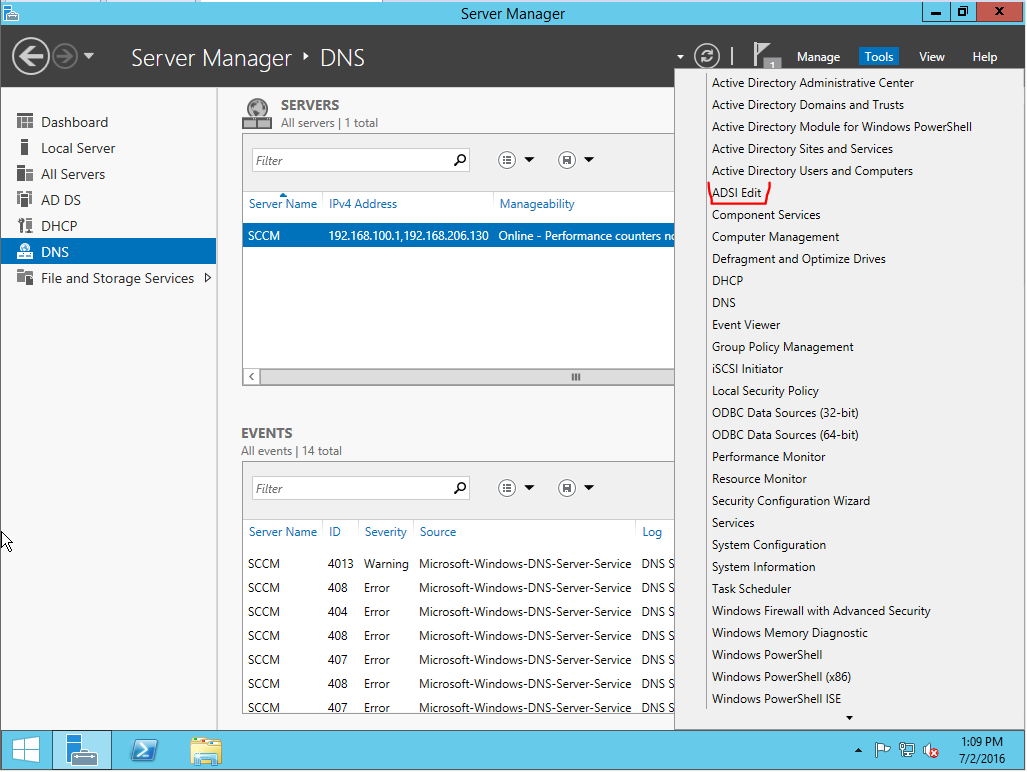Expand Servers saved queries dropdown arrow

tap(589, 160)
